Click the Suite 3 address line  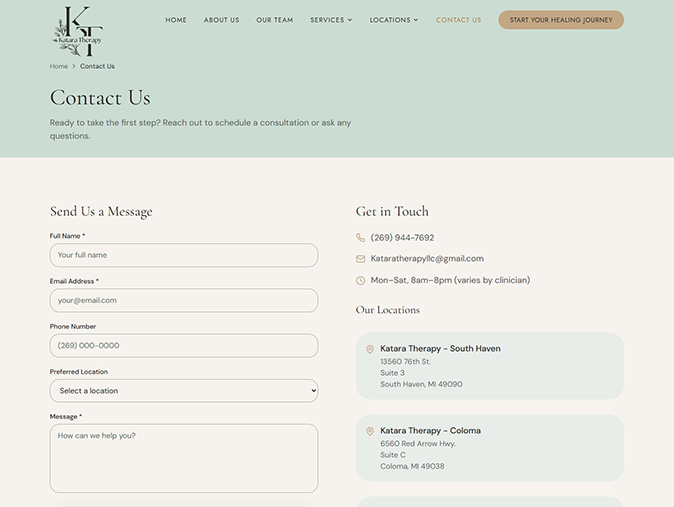(392, 373)
